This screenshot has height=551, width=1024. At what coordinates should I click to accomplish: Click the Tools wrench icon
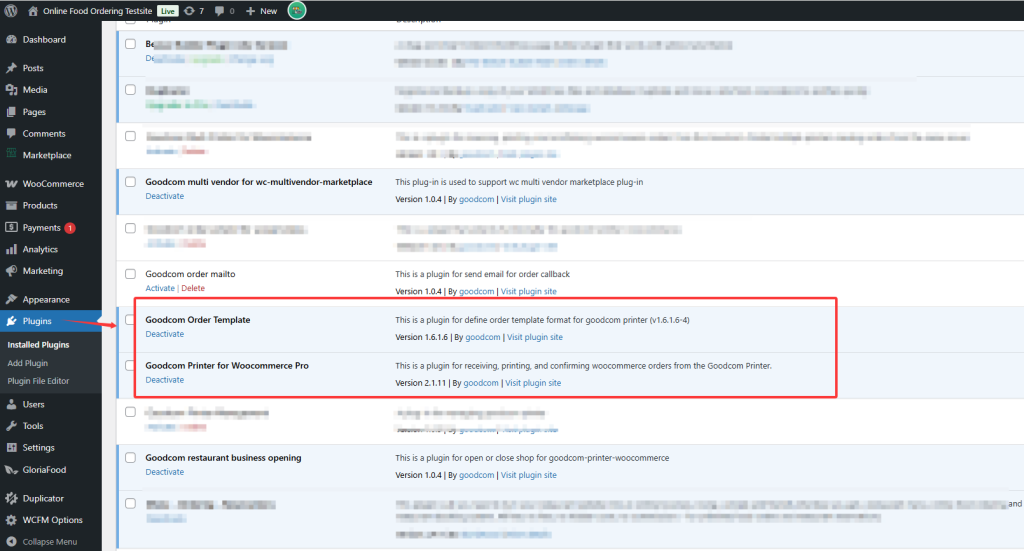(11, 426)
